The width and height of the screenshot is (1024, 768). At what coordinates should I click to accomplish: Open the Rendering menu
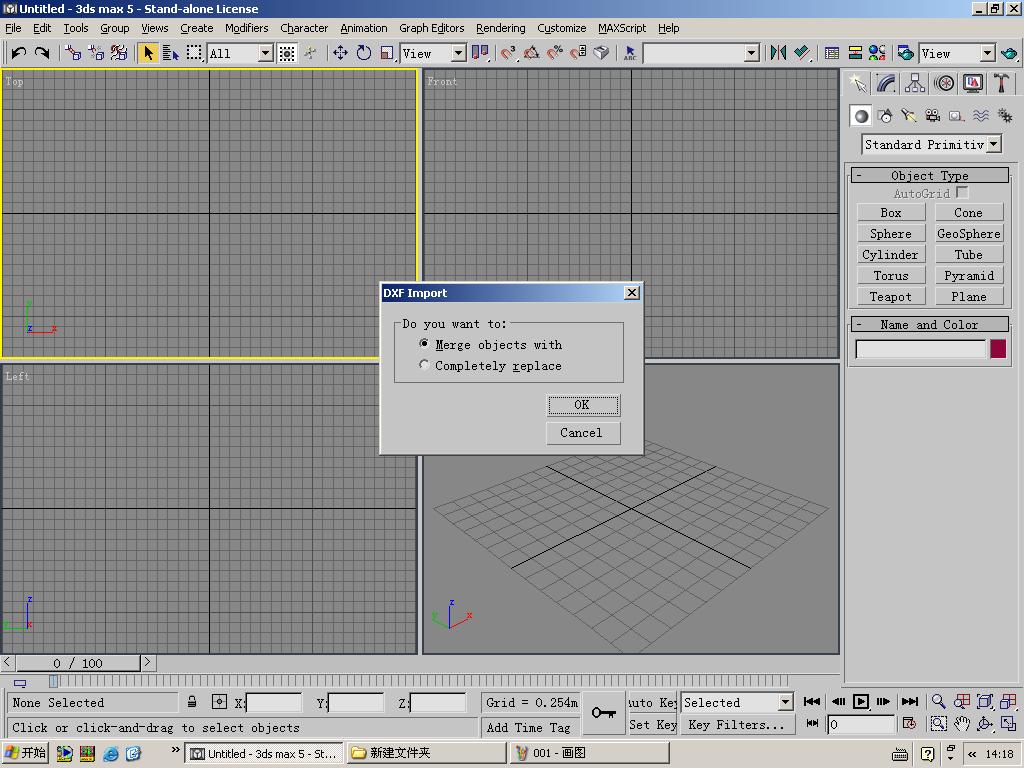500,28
